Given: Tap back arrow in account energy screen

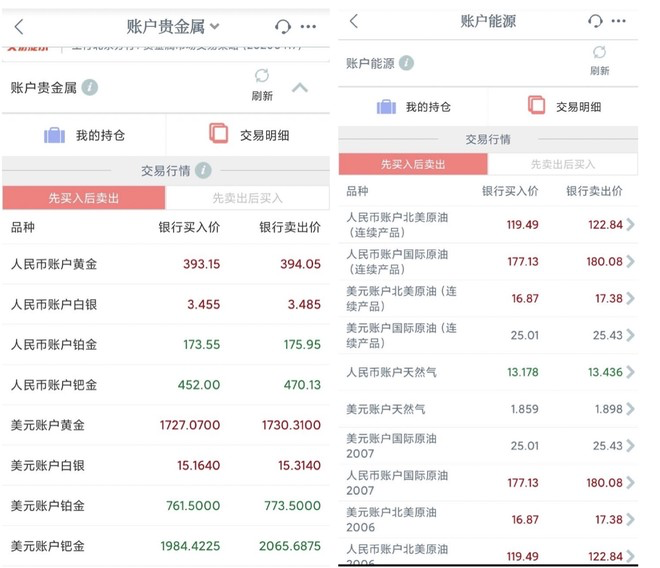Looking at the screenshot, I should coord(354,21).
